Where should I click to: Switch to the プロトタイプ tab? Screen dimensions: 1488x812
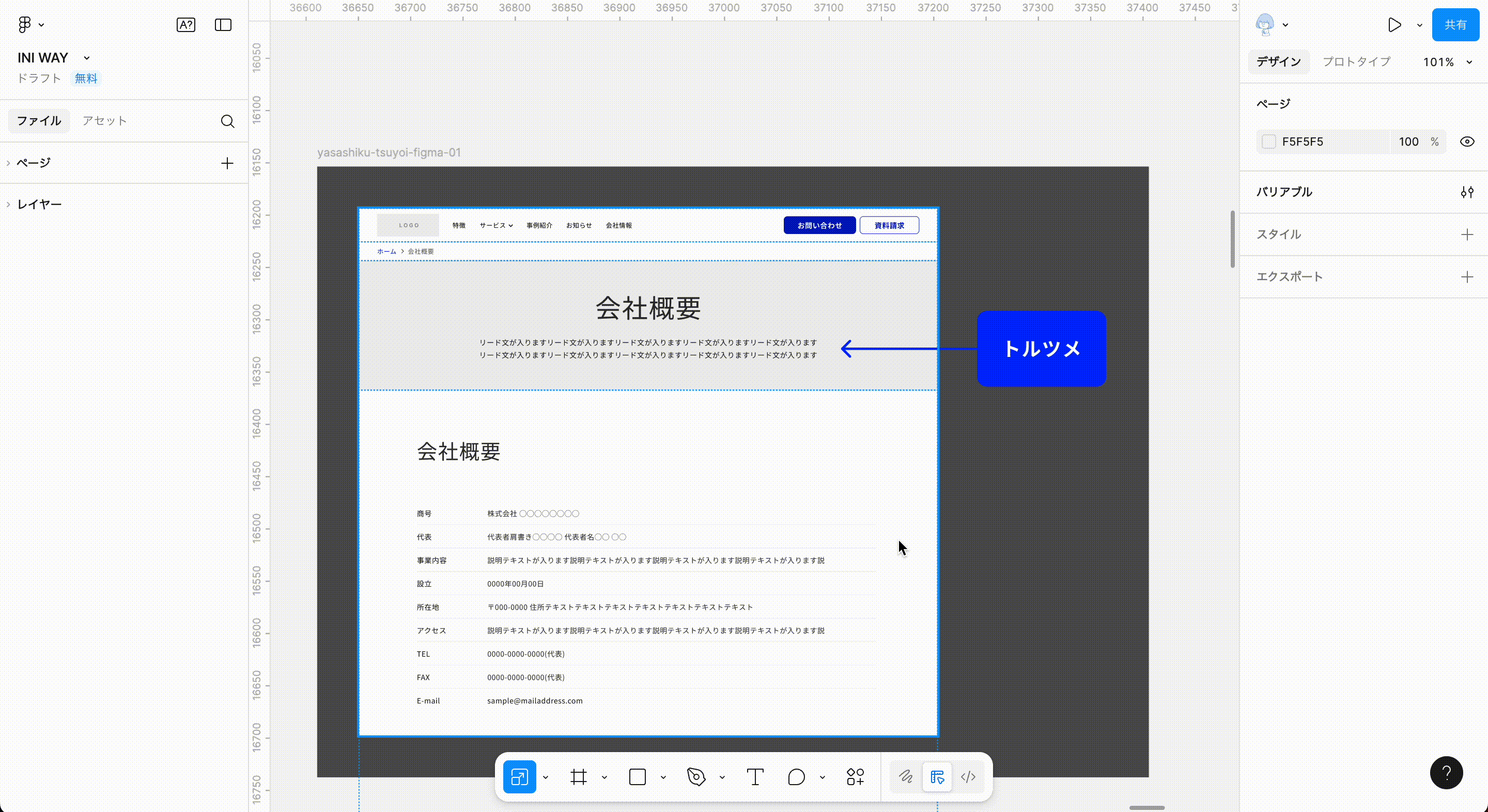pos(1356,62)
